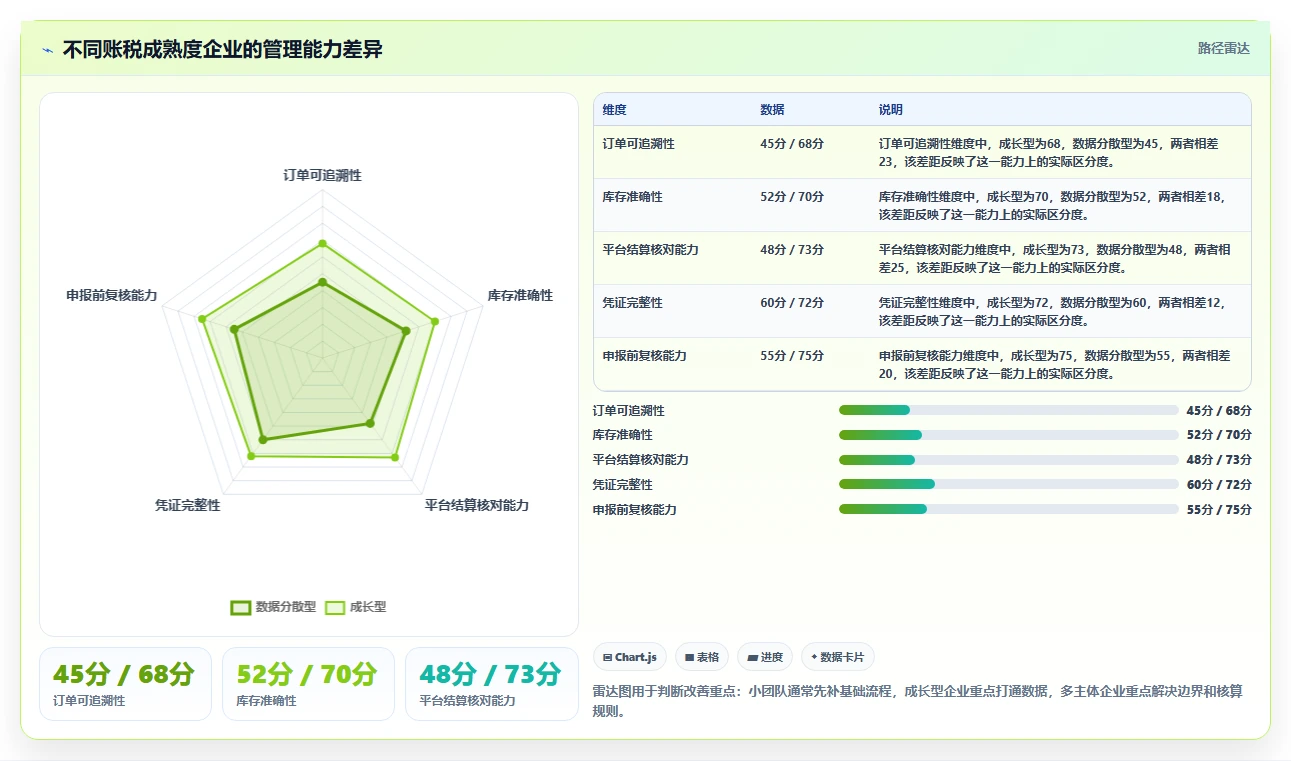Click the 数据 column header
1291x761 pixels.
(x=772, y=110)
